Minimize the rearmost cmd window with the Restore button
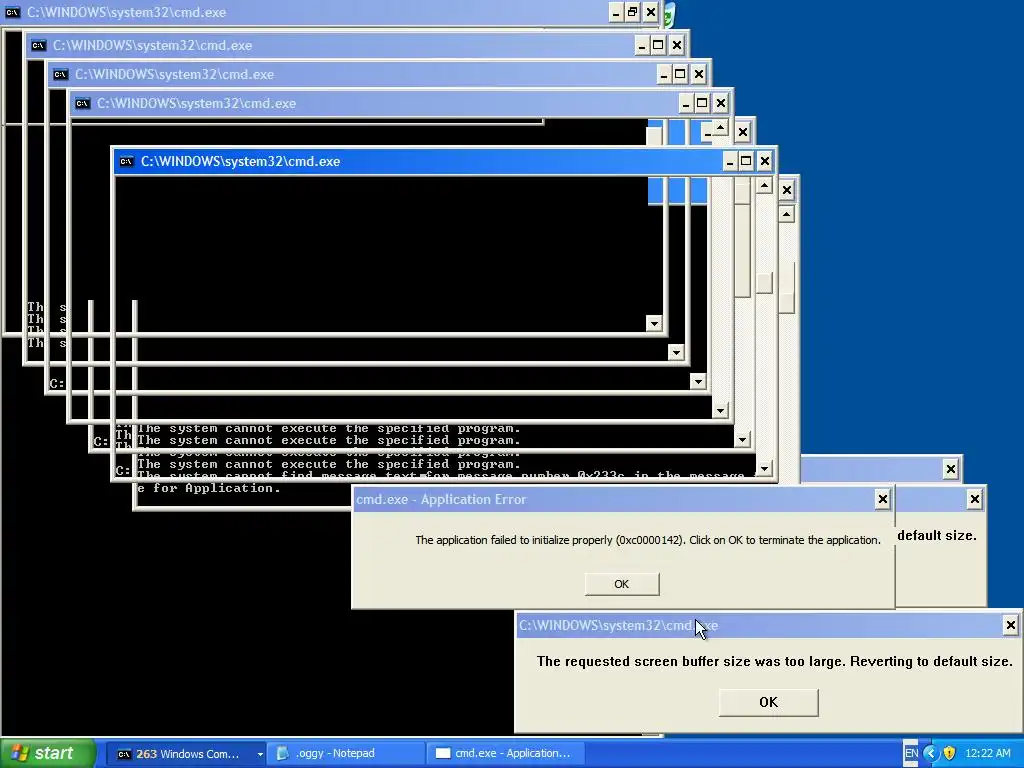This screenshot has width=1024, height=768. [x=615, y=12]
